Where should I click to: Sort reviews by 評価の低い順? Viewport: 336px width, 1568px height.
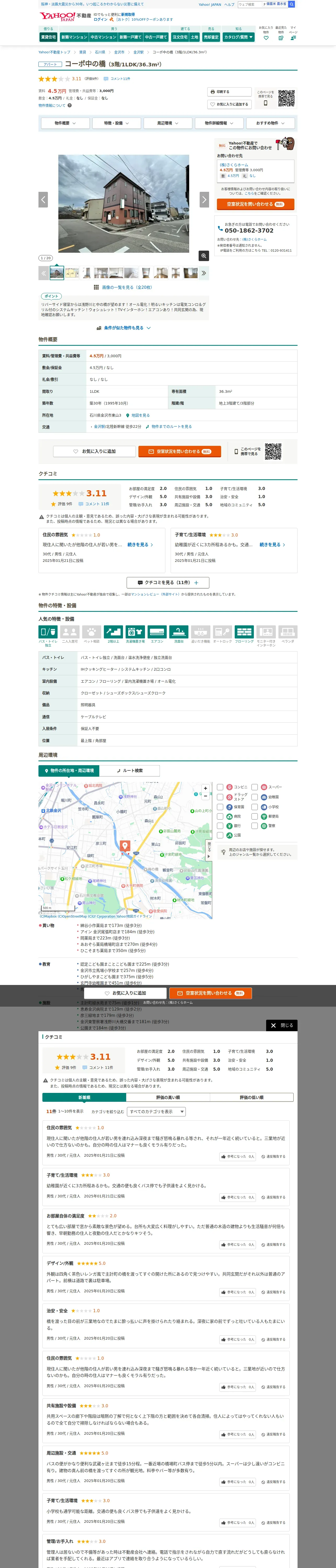point(252,1098)
